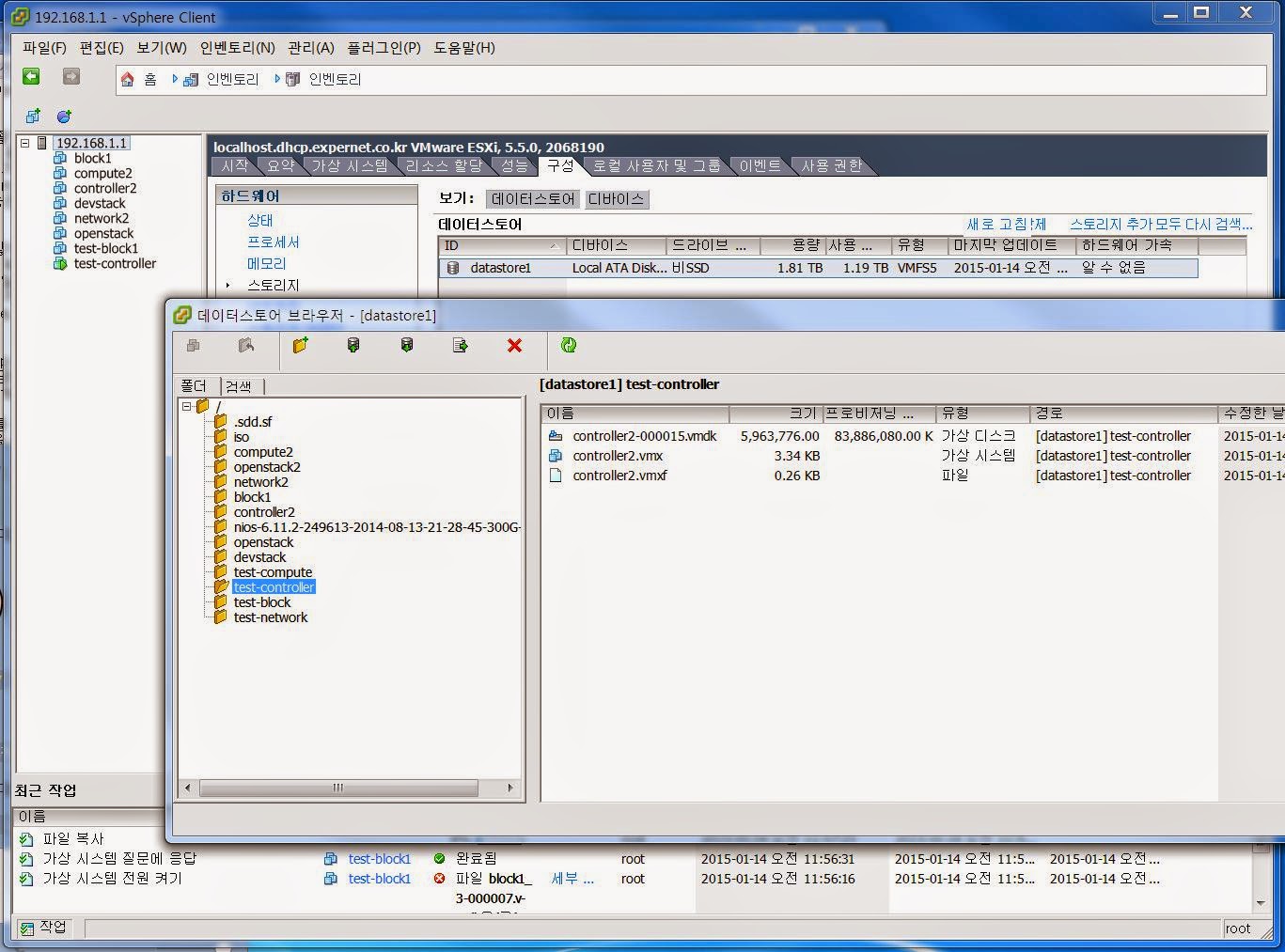Click the .sdd.sf folder icon in the tree

[x=221, y=422]
